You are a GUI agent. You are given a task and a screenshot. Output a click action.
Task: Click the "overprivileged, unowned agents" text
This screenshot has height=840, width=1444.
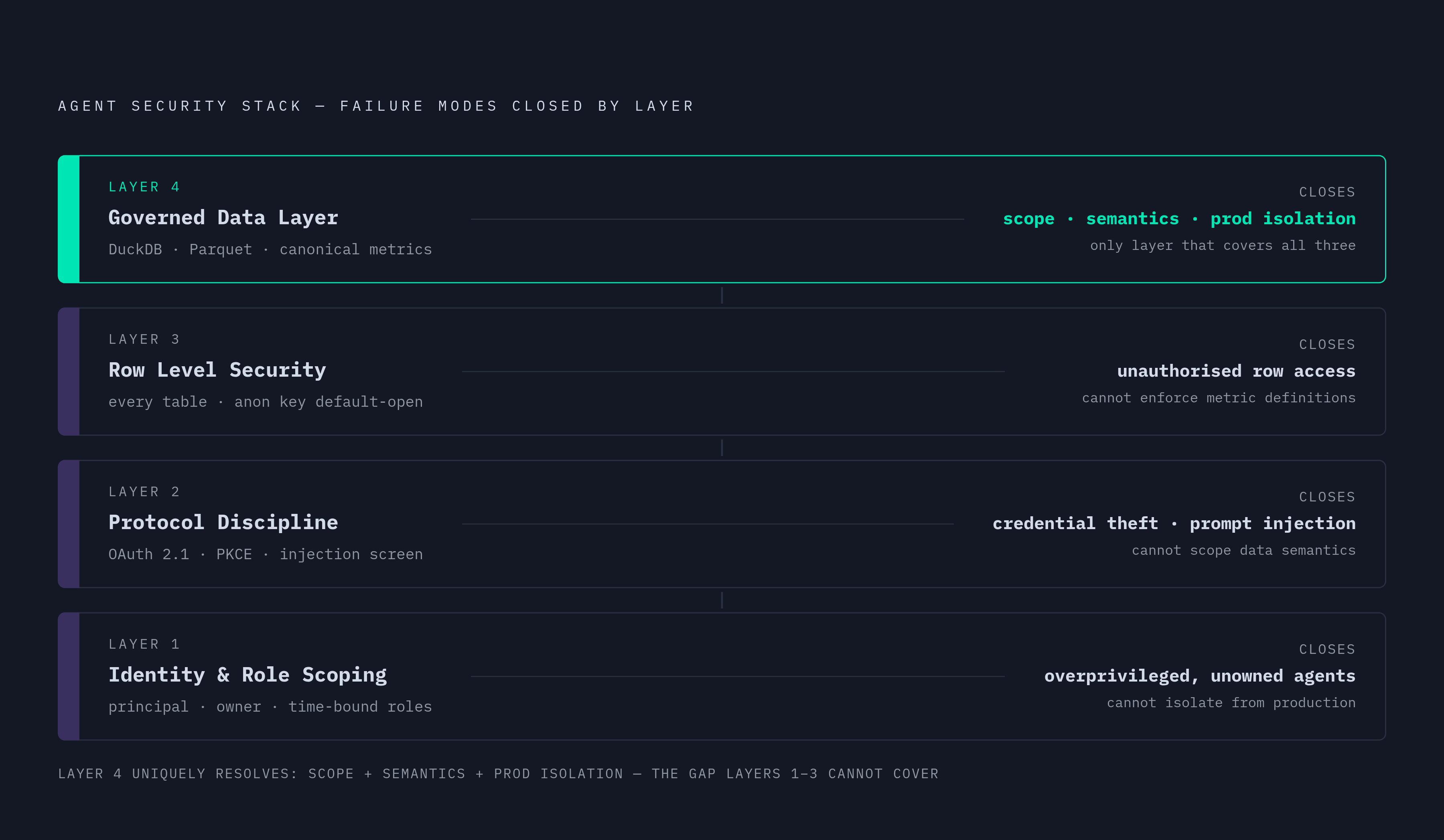1200,676
